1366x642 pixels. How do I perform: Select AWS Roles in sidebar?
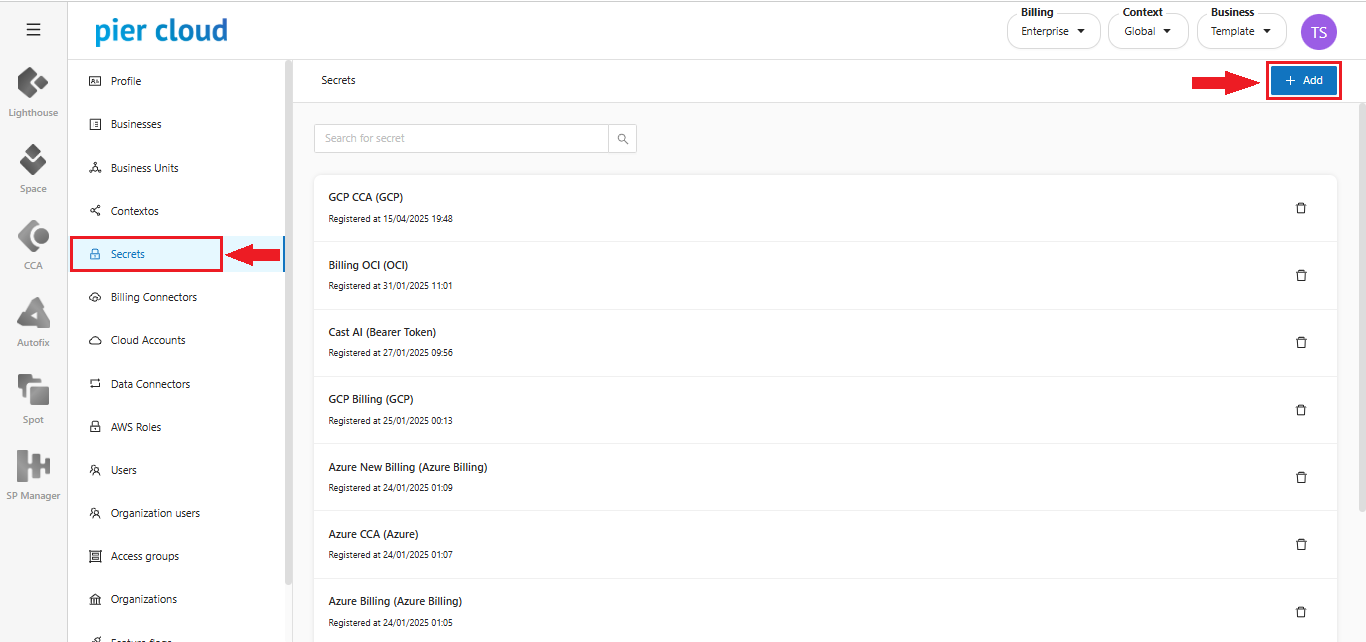pos(135,427)
